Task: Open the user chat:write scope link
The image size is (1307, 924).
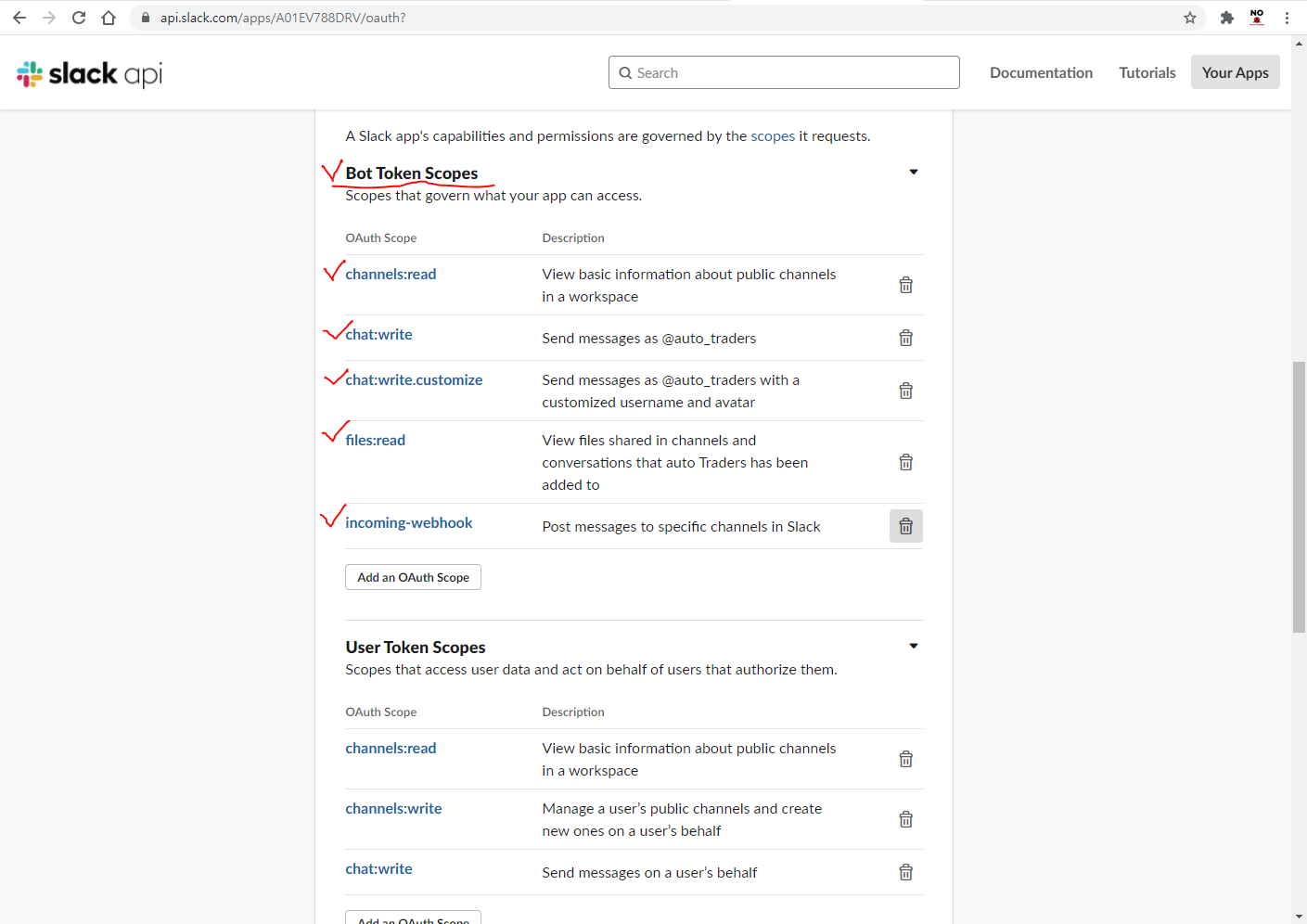Action: (x=378, y=868)
